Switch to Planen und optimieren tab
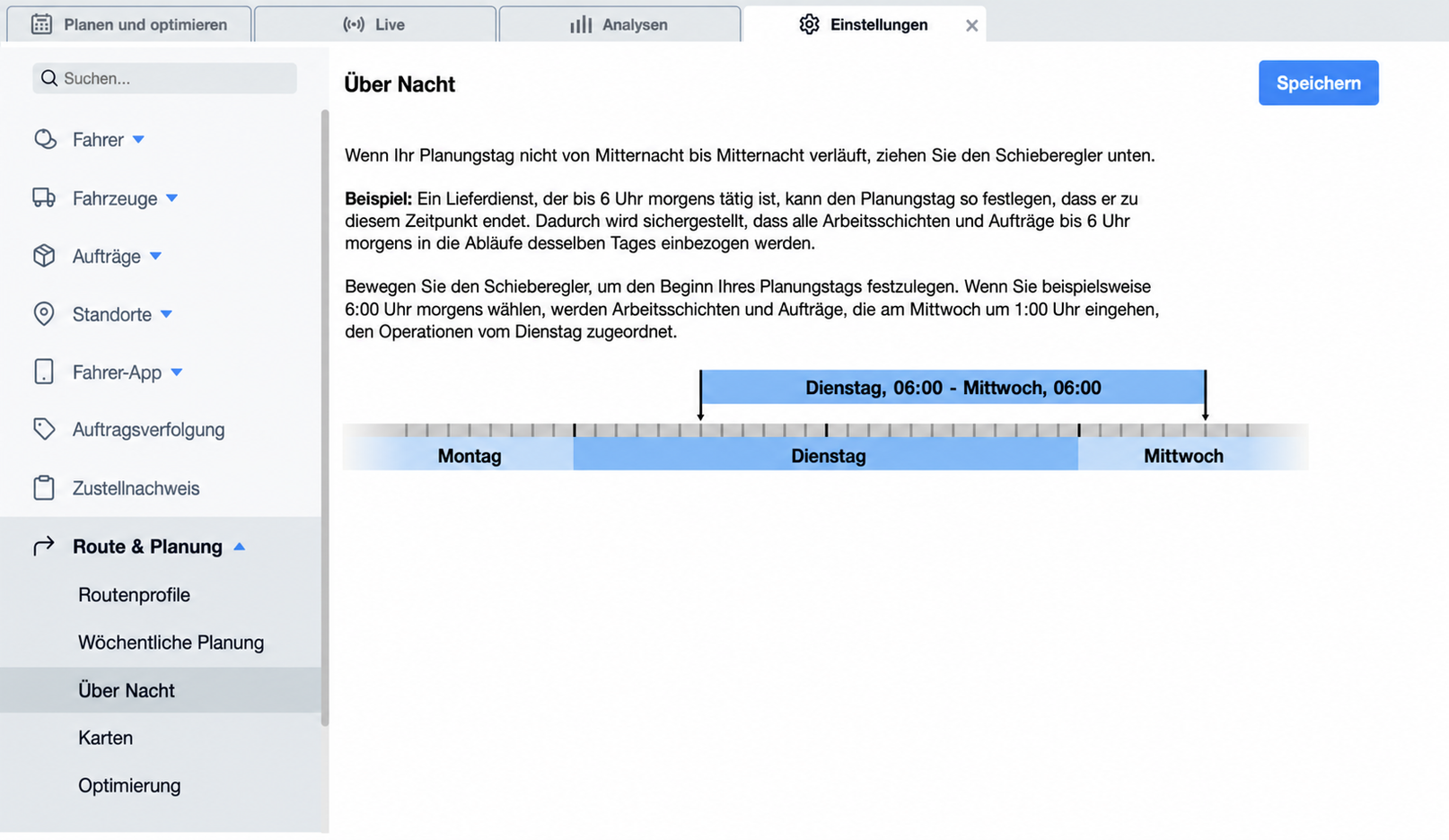The image size is (1449, 840). [x=129, y=23]
